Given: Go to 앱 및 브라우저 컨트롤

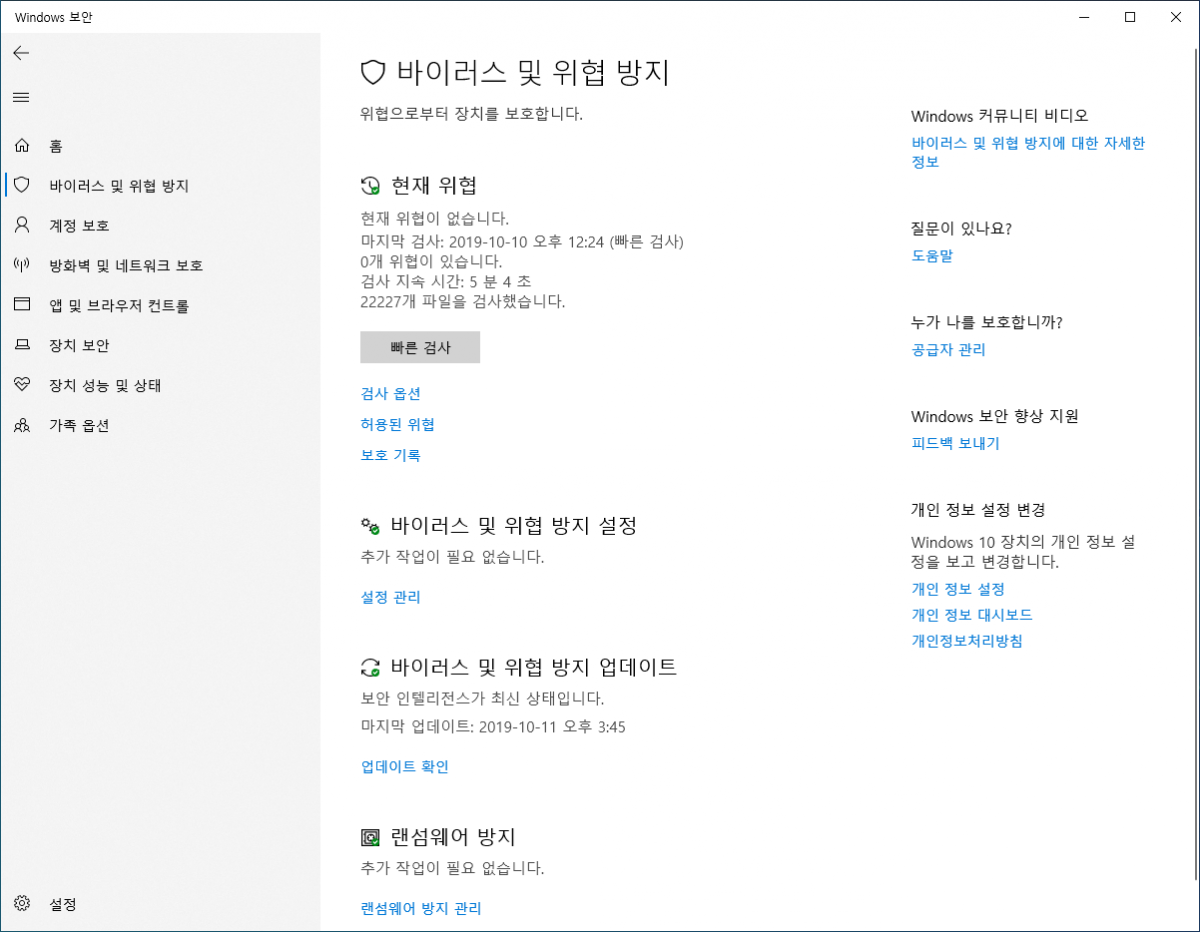Looking at the screenshot, I should 119,305.
